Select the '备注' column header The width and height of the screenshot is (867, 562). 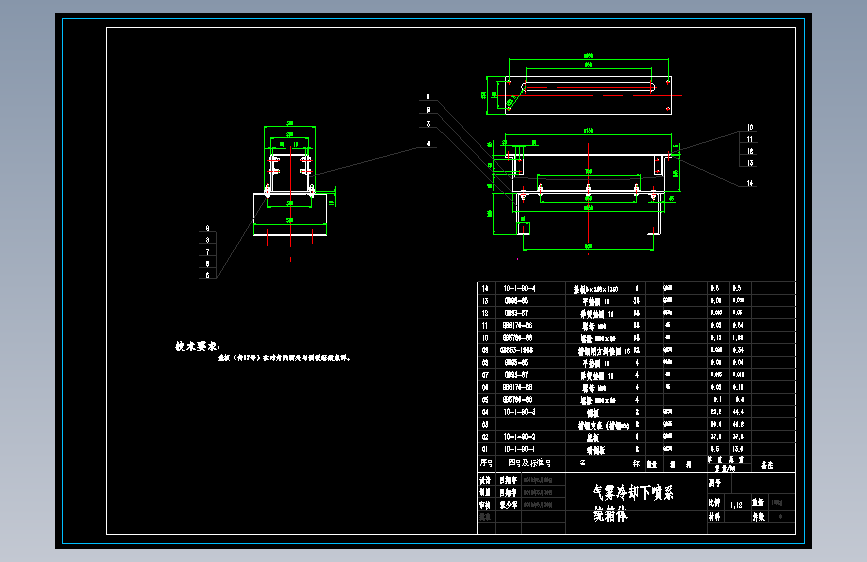pyautogui.click(x=767, y=465)
